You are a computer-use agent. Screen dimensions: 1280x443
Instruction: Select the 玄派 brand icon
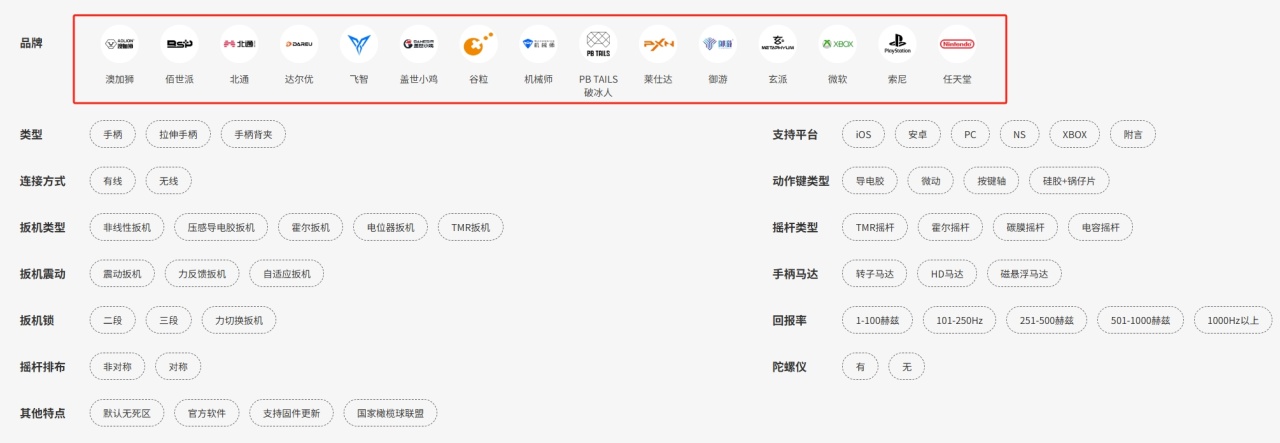tap(778, 44)
